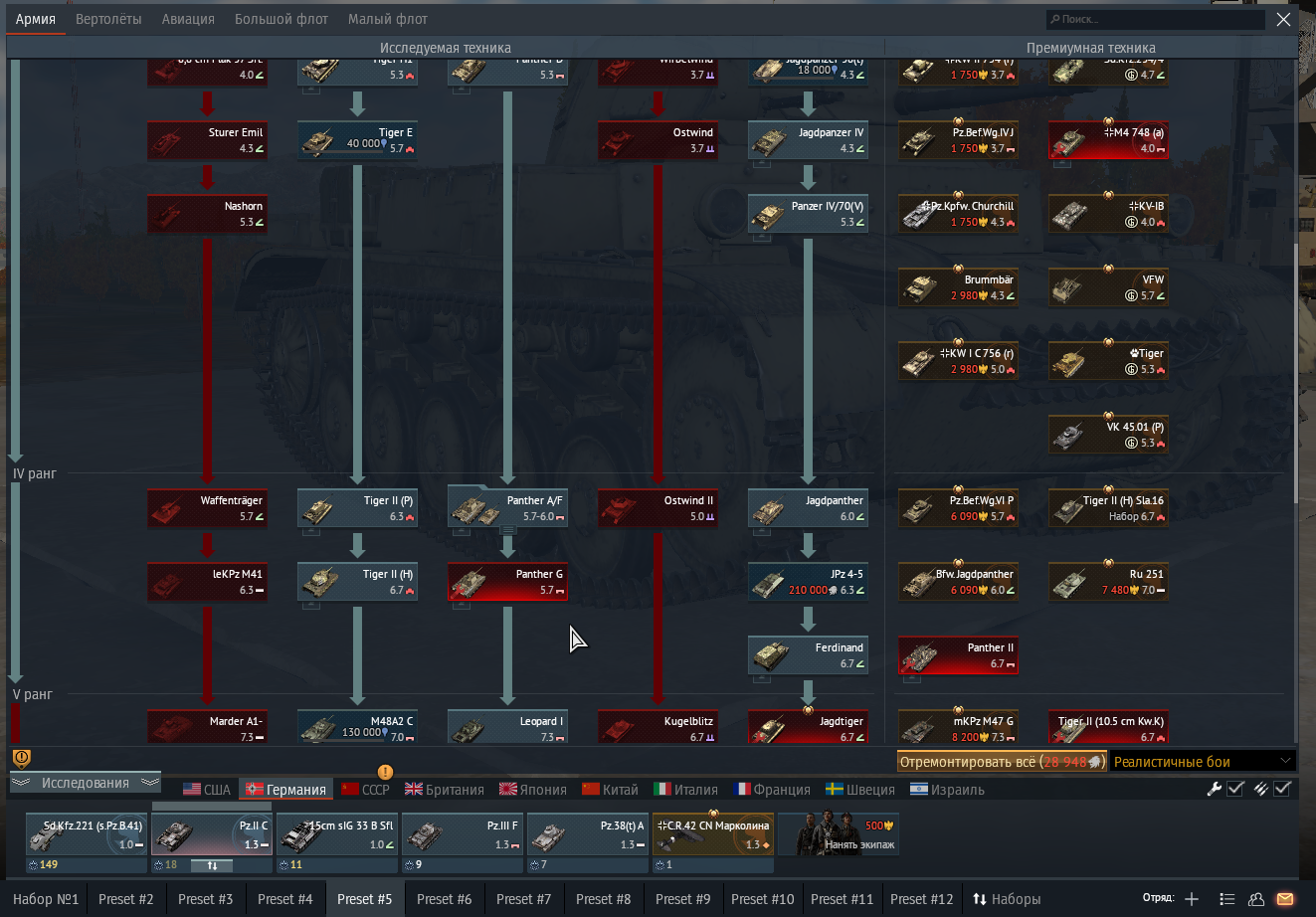Select the Tiger II (H) card
The image size is (1316, 917).
pos(357,582)
